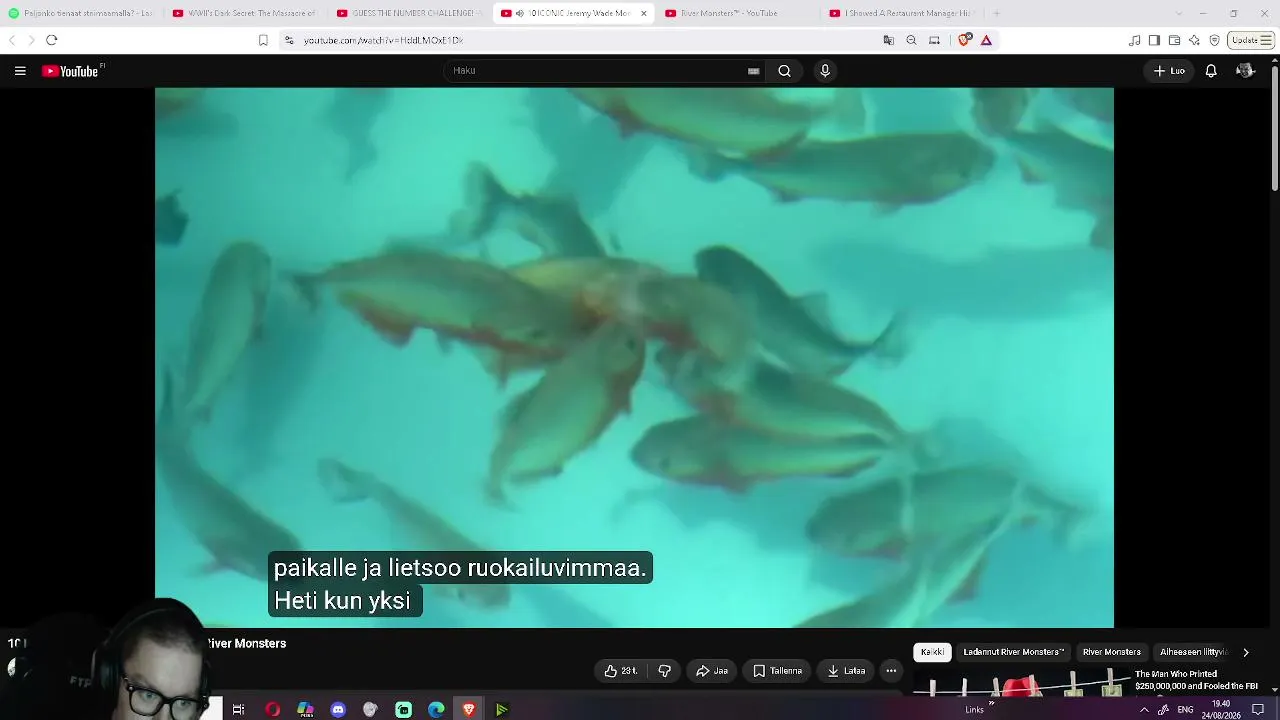Screen dimensions: 1280x720
Task: Open the taskbar clock and date
Action: coord(1220,709)
